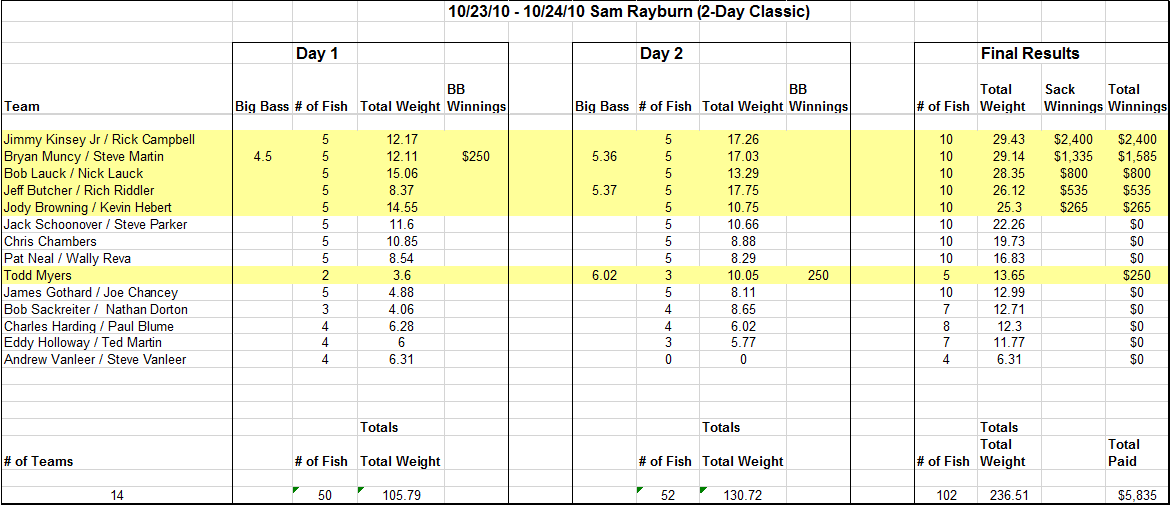Select 'Charles Harding / Paul Blume' cell
Viewport: 1173px width, 507px height.
[89, 327]
